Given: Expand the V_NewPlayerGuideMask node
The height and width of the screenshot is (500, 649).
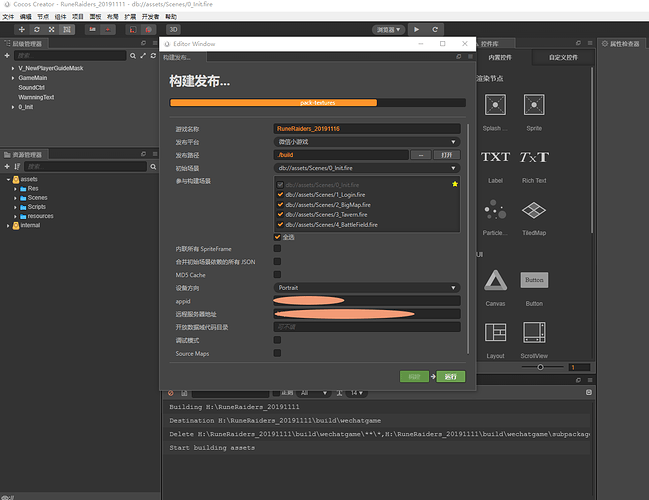Looking at the screenshot, I should (x=13, y=68).
